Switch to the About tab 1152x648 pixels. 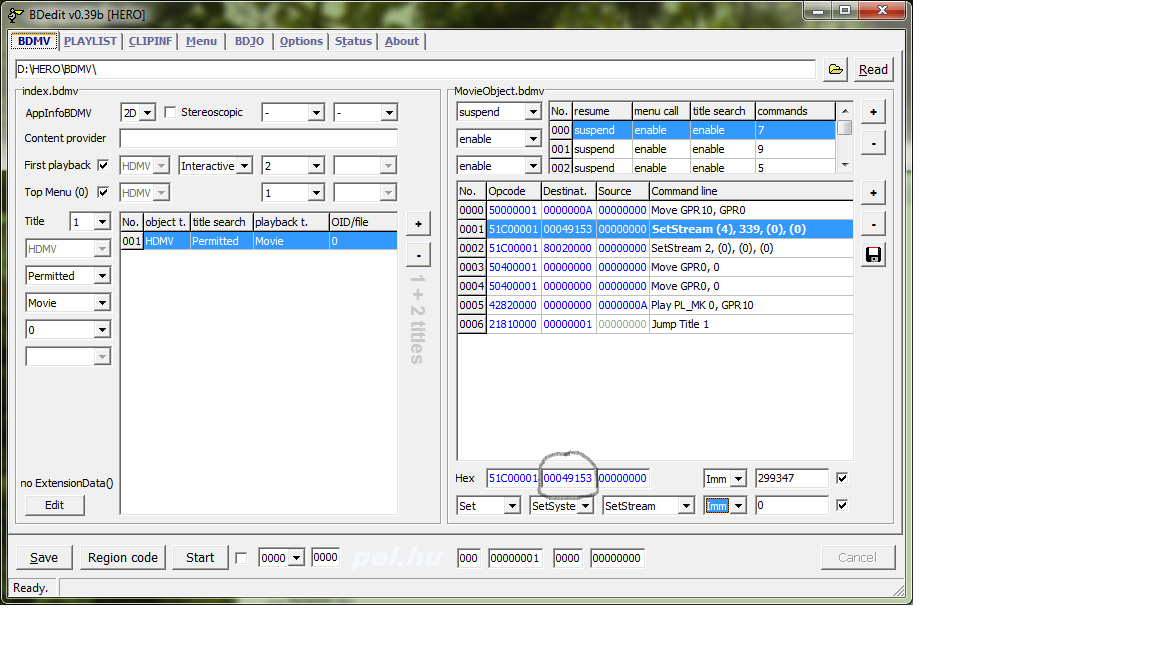coord(402,41)
